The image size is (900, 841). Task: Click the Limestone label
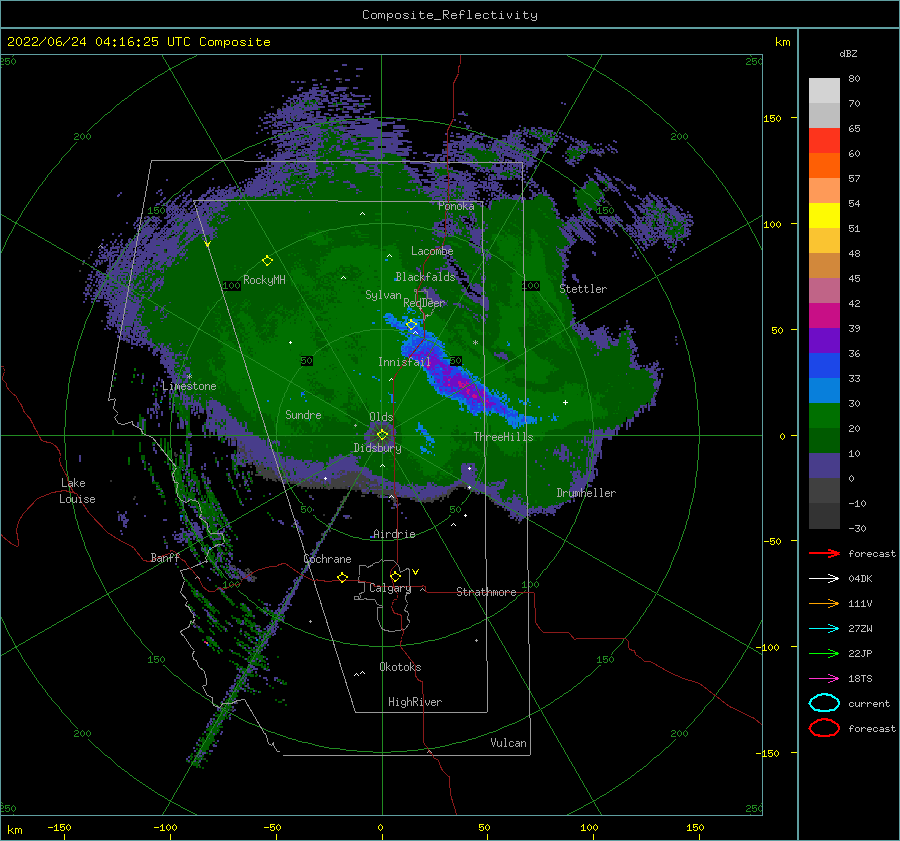click(x=189, y=386)
